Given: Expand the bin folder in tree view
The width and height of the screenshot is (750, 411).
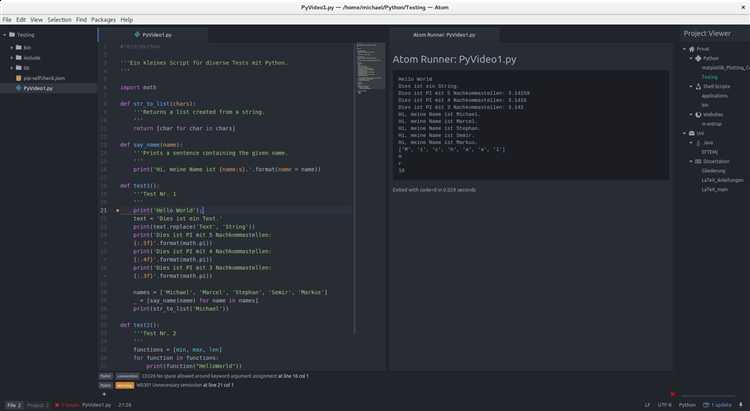Looking at the screenshot, I should (x=12, y=47).
